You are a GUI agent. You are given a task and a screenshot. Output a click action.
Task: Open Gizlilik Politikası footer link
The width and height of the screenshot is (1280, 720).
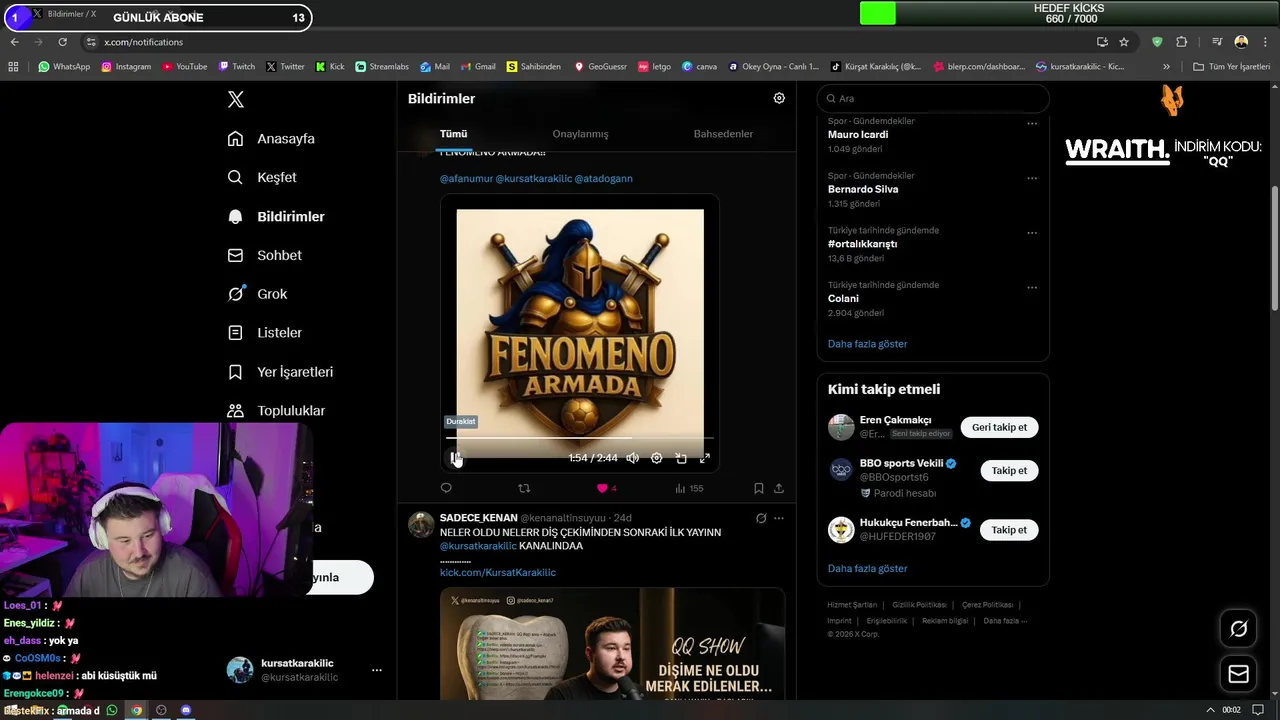tap(919, 605)
